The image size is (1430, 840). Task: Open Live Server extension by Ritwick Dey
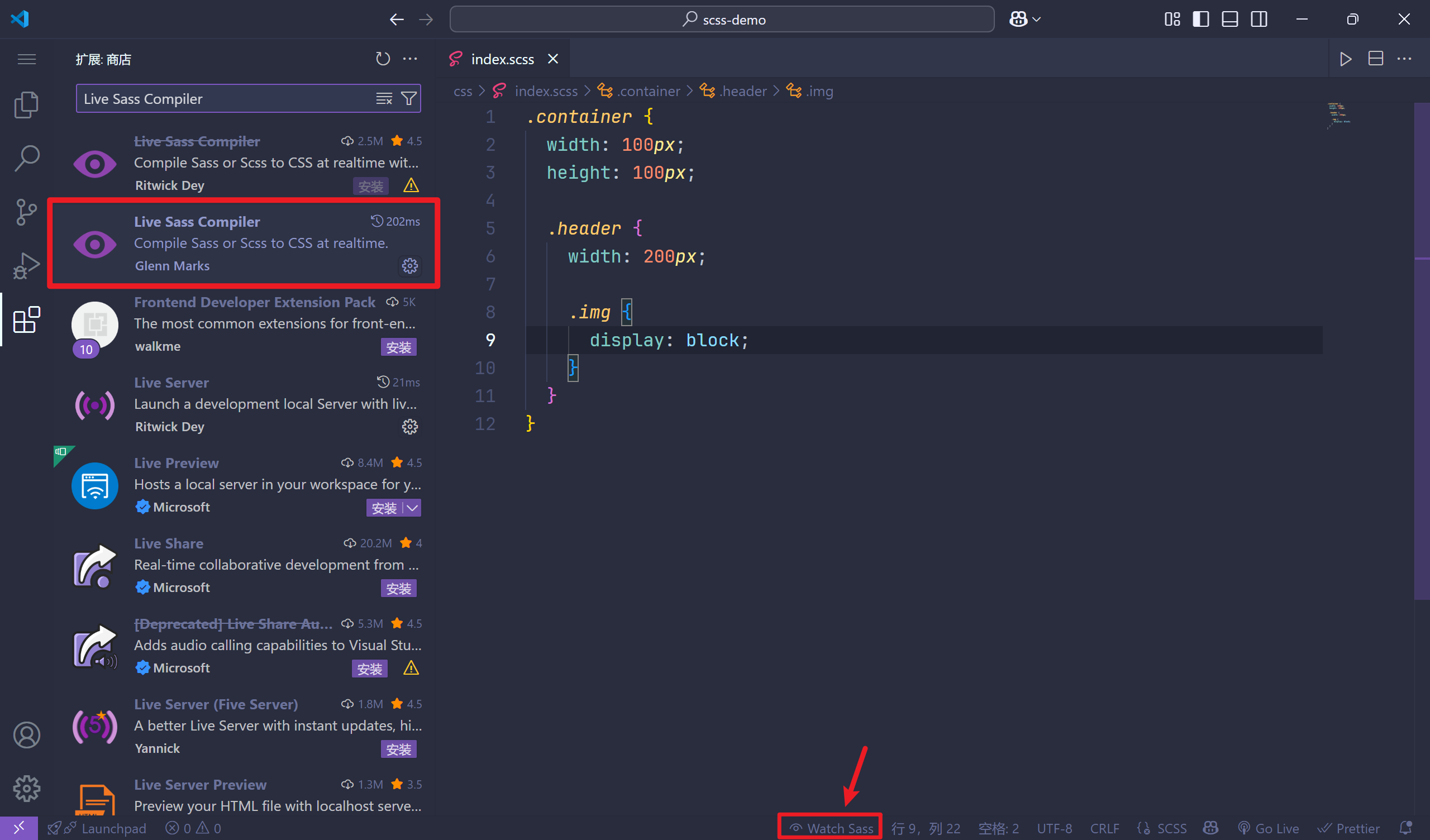pyautogui.click(x=244, y=405)
